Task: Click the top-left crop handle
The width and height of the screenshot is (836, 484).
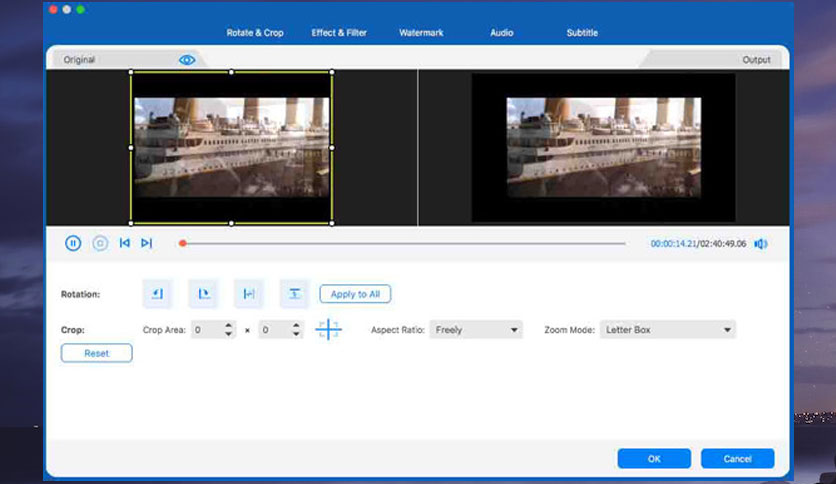Action: pos(131,72)
